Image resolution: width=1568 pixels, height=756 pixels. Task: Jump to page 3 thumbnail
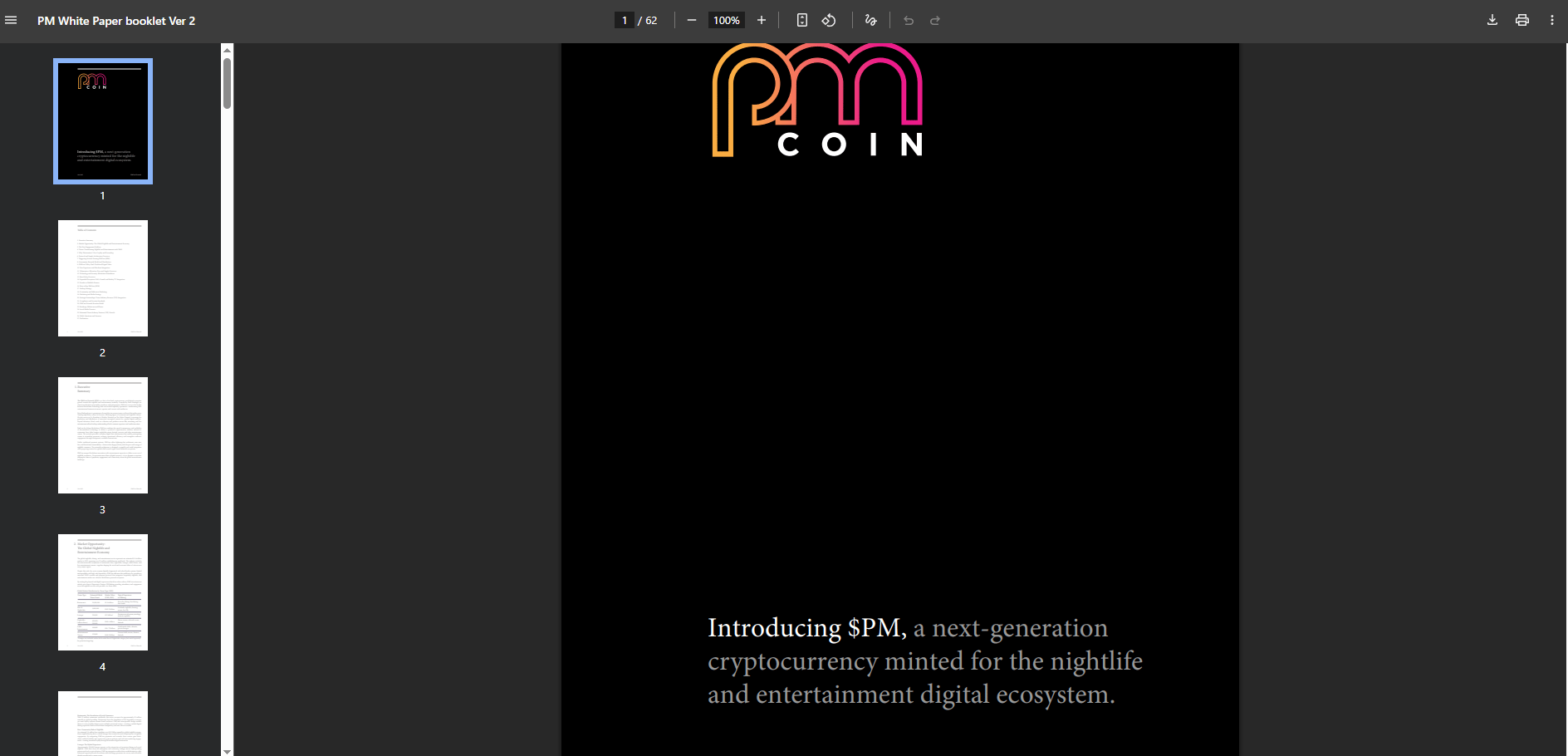(x=103, y=435)
